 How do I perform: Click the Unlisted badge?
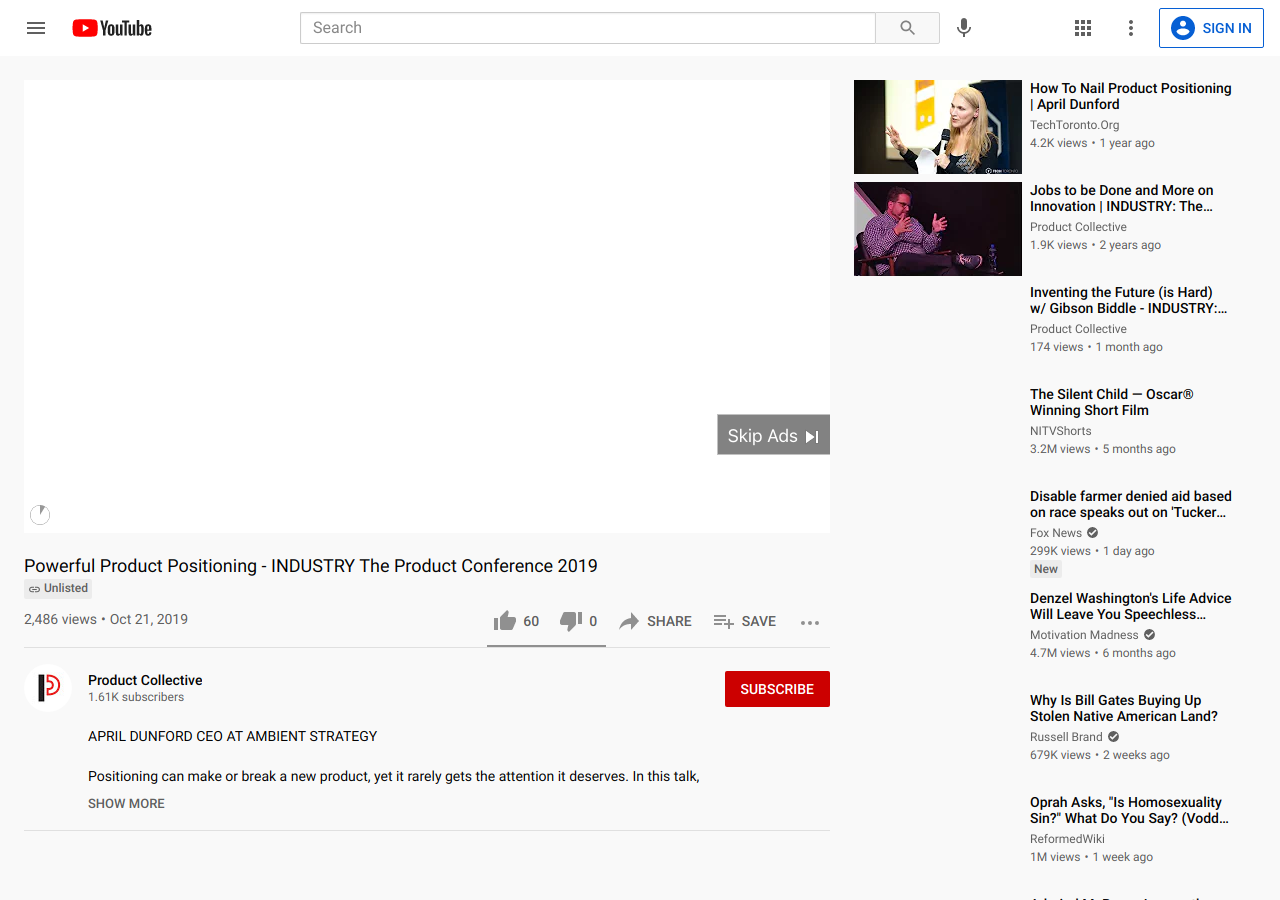58,589
